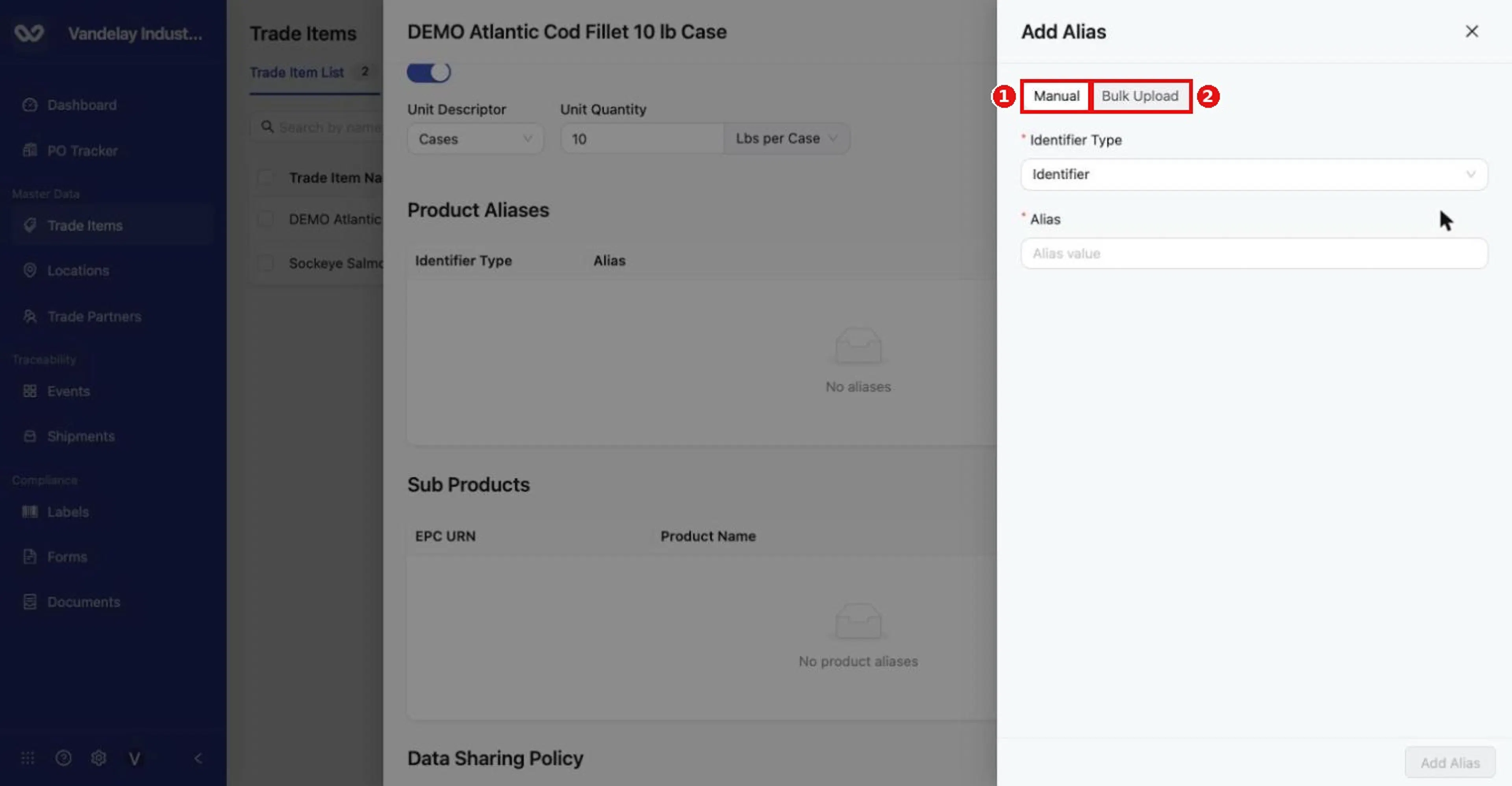This screenshot has width=1512, height=786.
Task: Click the Add Alias button
Action: [1450, 762]
